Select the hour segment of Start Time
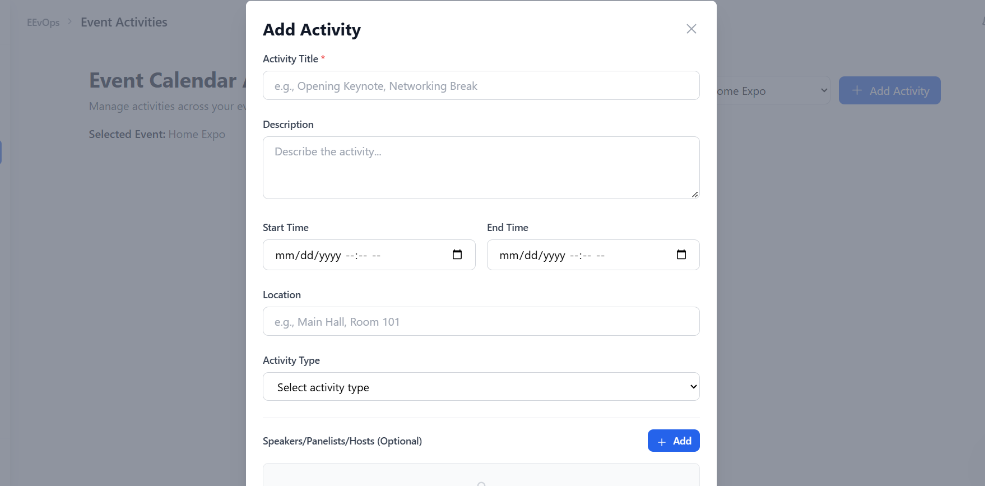The height and width of the screenshot is (486, 985). coord(351,256)
